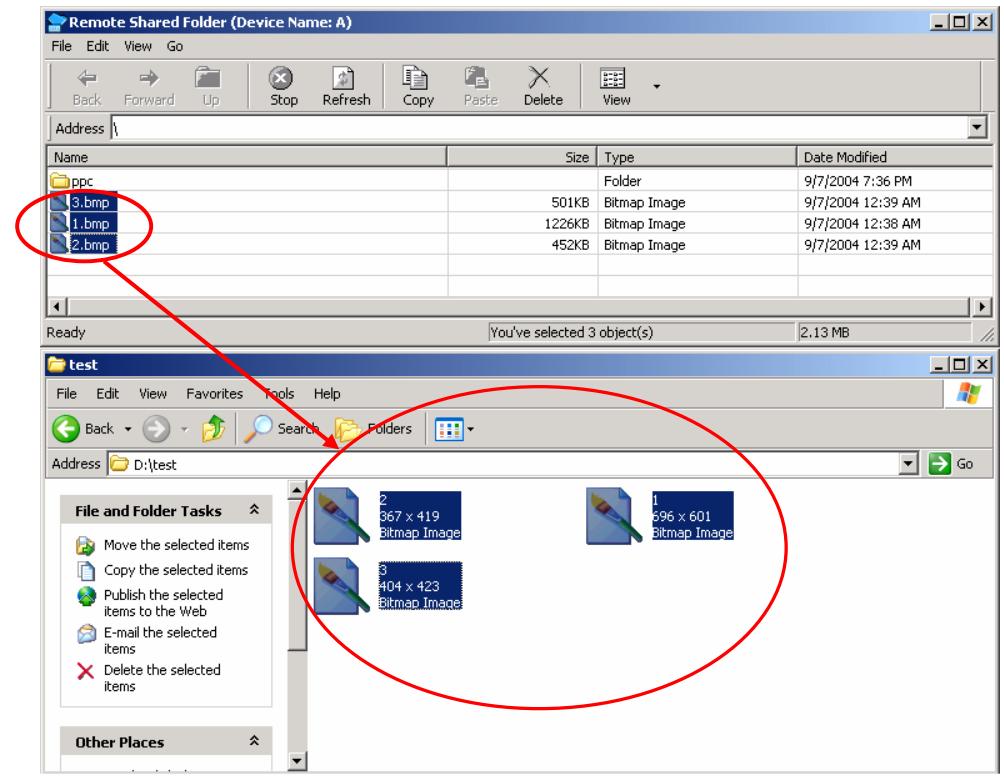Viewport: 1004px width, 776px height.
Task: Collapse the Other Places panel
Action: tap(254, 741)
